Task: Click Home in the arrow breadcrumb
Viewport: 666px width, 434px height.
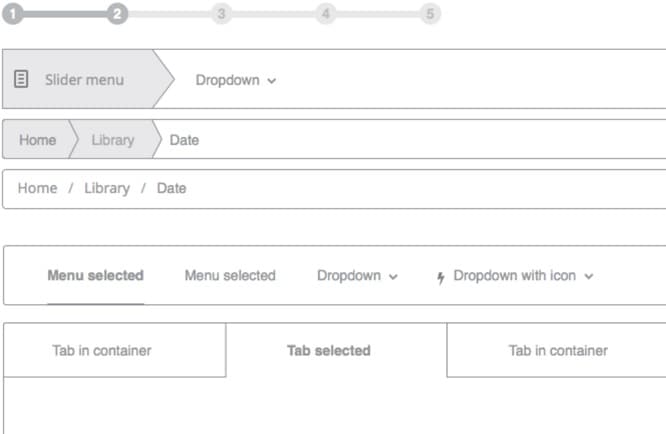Action: point(37,140)
